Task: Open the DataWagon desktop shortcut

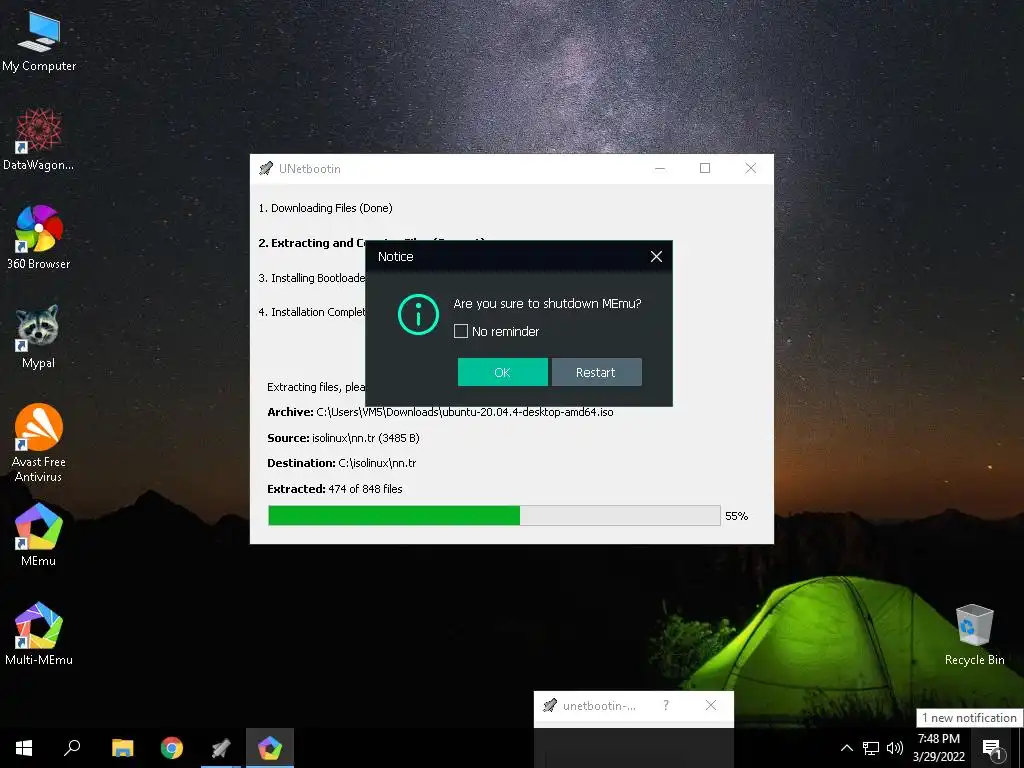Action: click(39, 140)
